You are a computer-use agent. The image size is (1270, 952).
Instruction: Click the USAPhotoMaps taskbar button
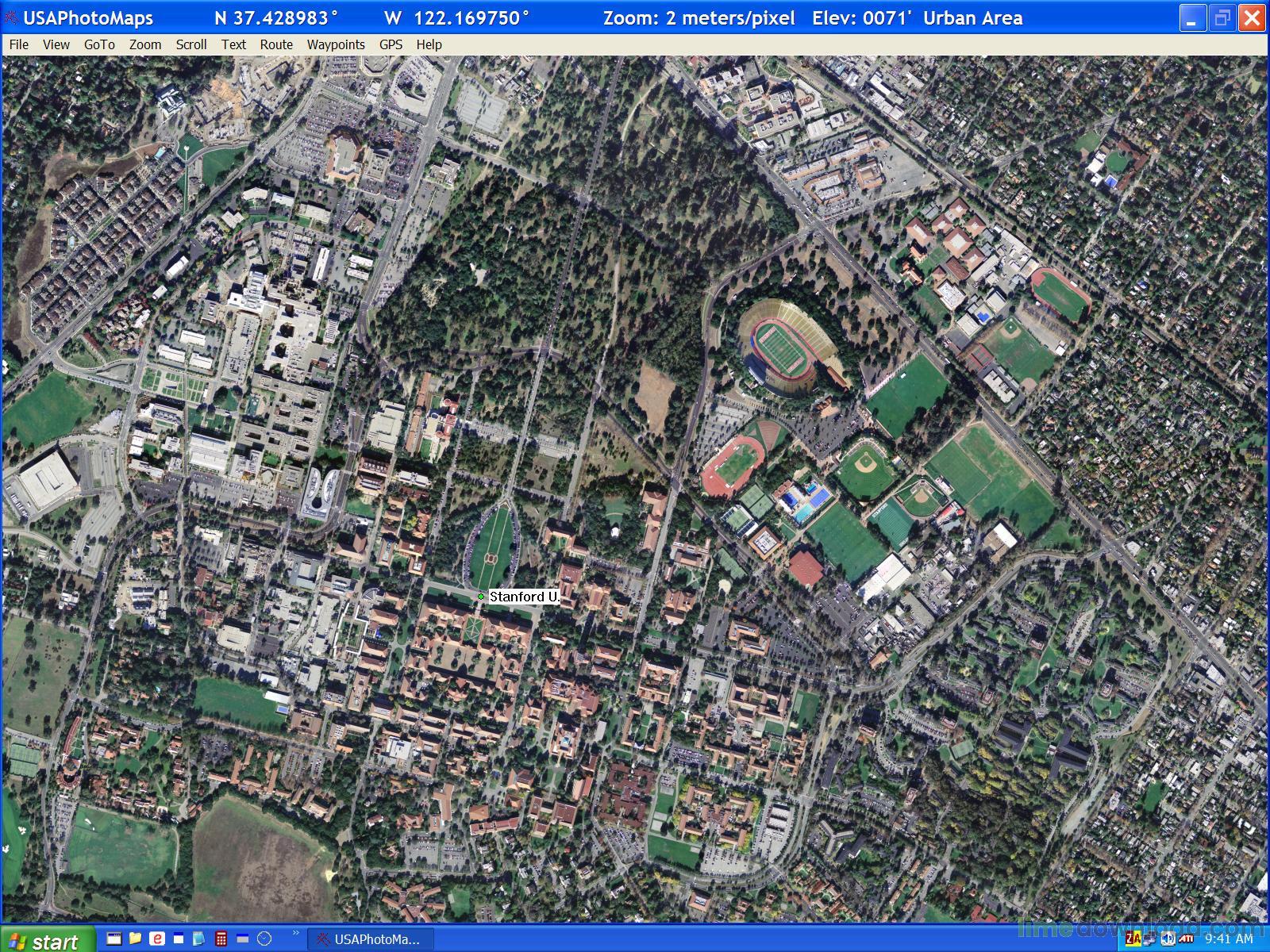click(x=369, y=939)
